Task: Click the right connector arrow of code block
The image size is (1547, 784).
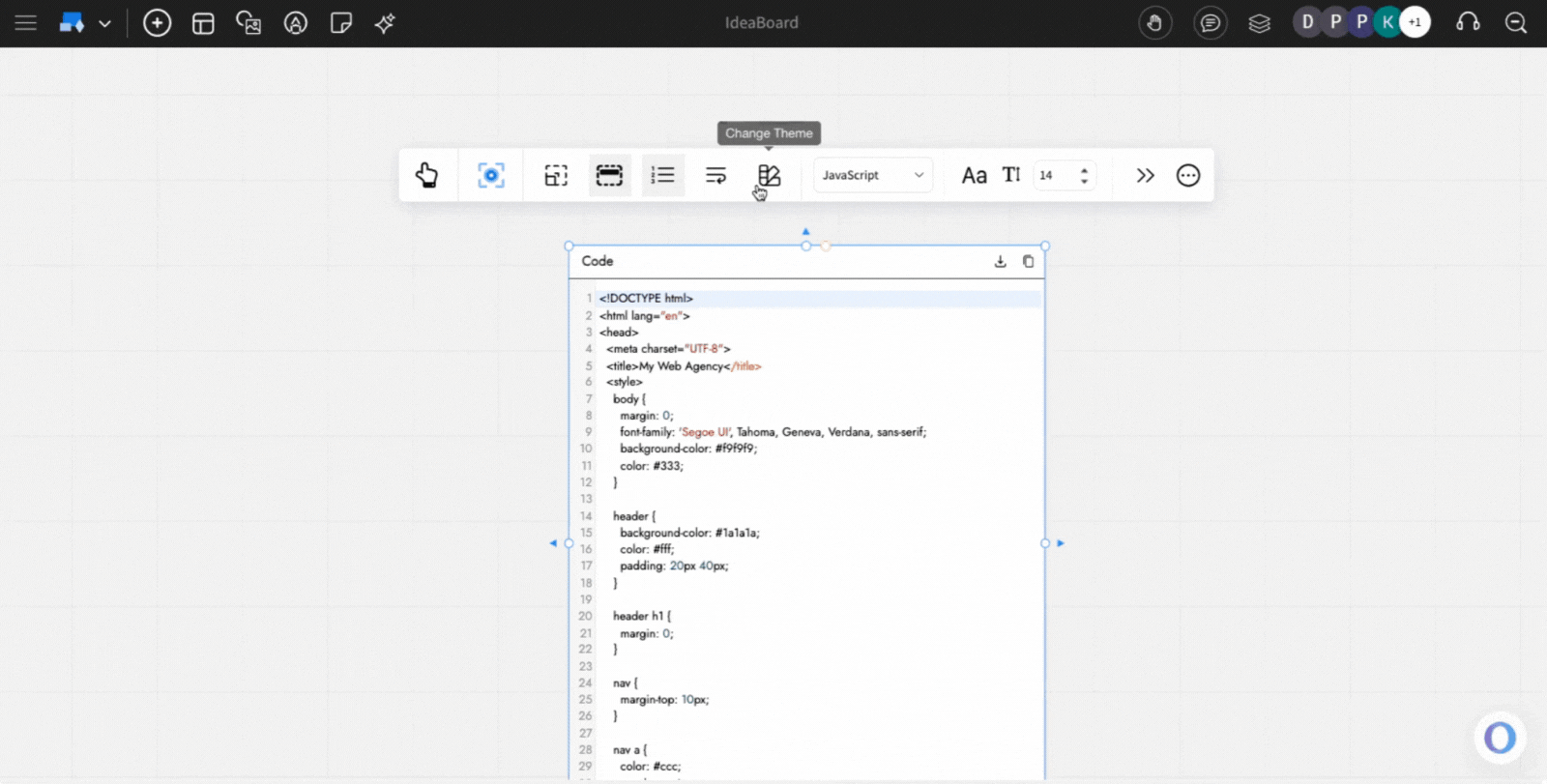Action: point(1061,543)
